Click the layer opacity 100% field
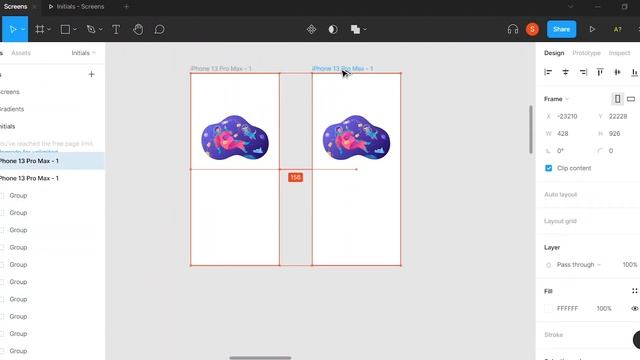Image resolution: width=640 pixels, height=360 pixels. coord(630,265)
